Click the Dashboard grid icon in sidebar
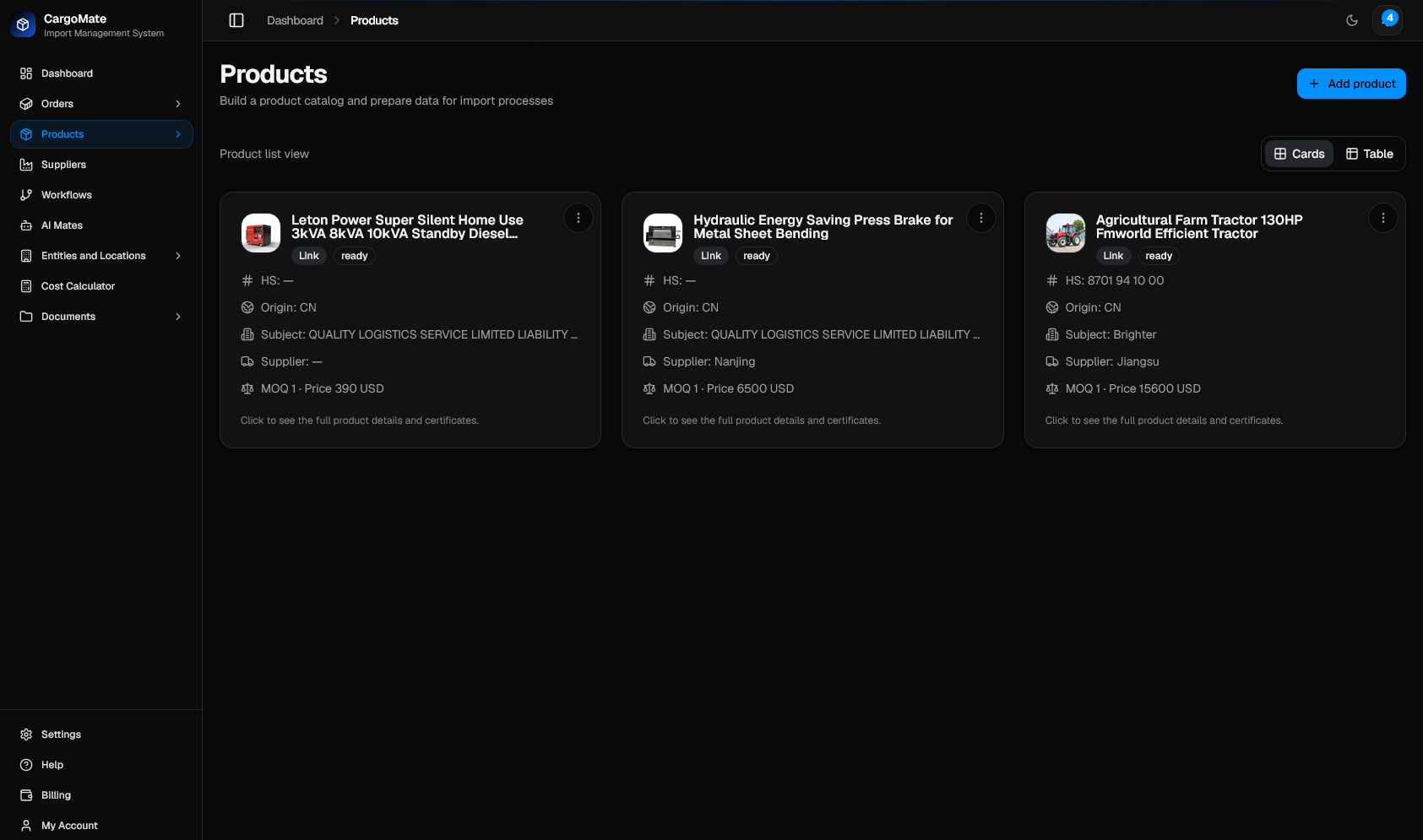 pyautogui.click(x=26, y=73)
